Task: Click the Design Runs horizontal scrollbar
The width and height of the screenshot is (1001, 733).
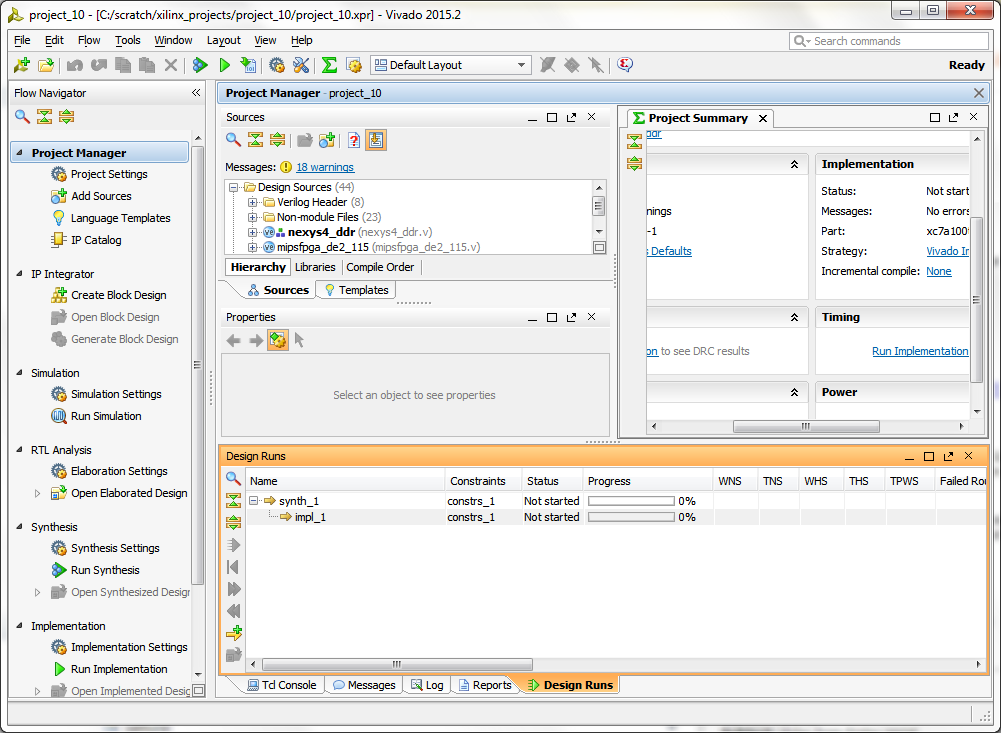Action: coord(397,664)
